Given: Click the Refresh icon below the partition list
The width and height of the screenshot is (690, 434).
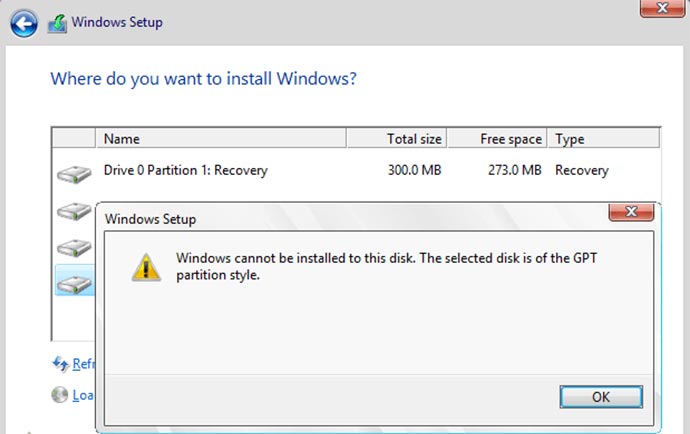Looking at the screenshot, I should pos(60,363).
